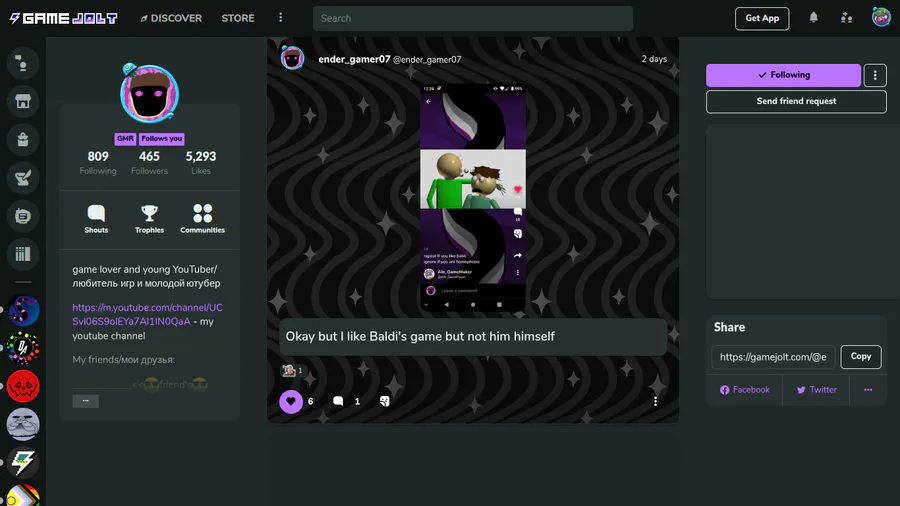The width and height of the screenshot is (900, 506).
Task: Open the Communities section
Action: [203, 219]
